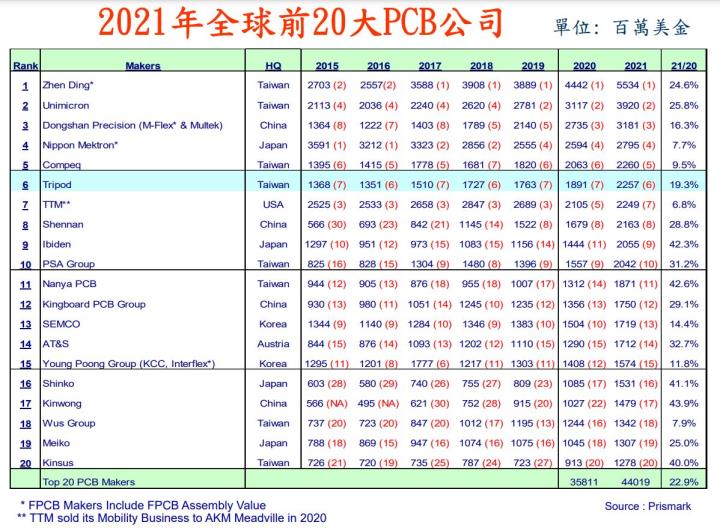Click Shinko 2020 value 1085 (17)

pyautogui.click(x=584, y=383)
